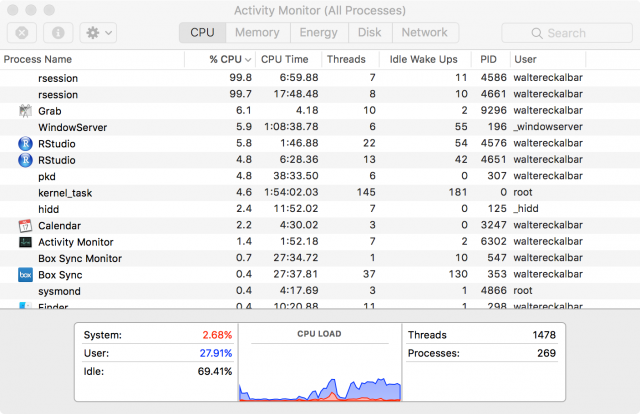Sort by CPU Time column header
This screenshot has height=414, width=640.
click(289, 60)
